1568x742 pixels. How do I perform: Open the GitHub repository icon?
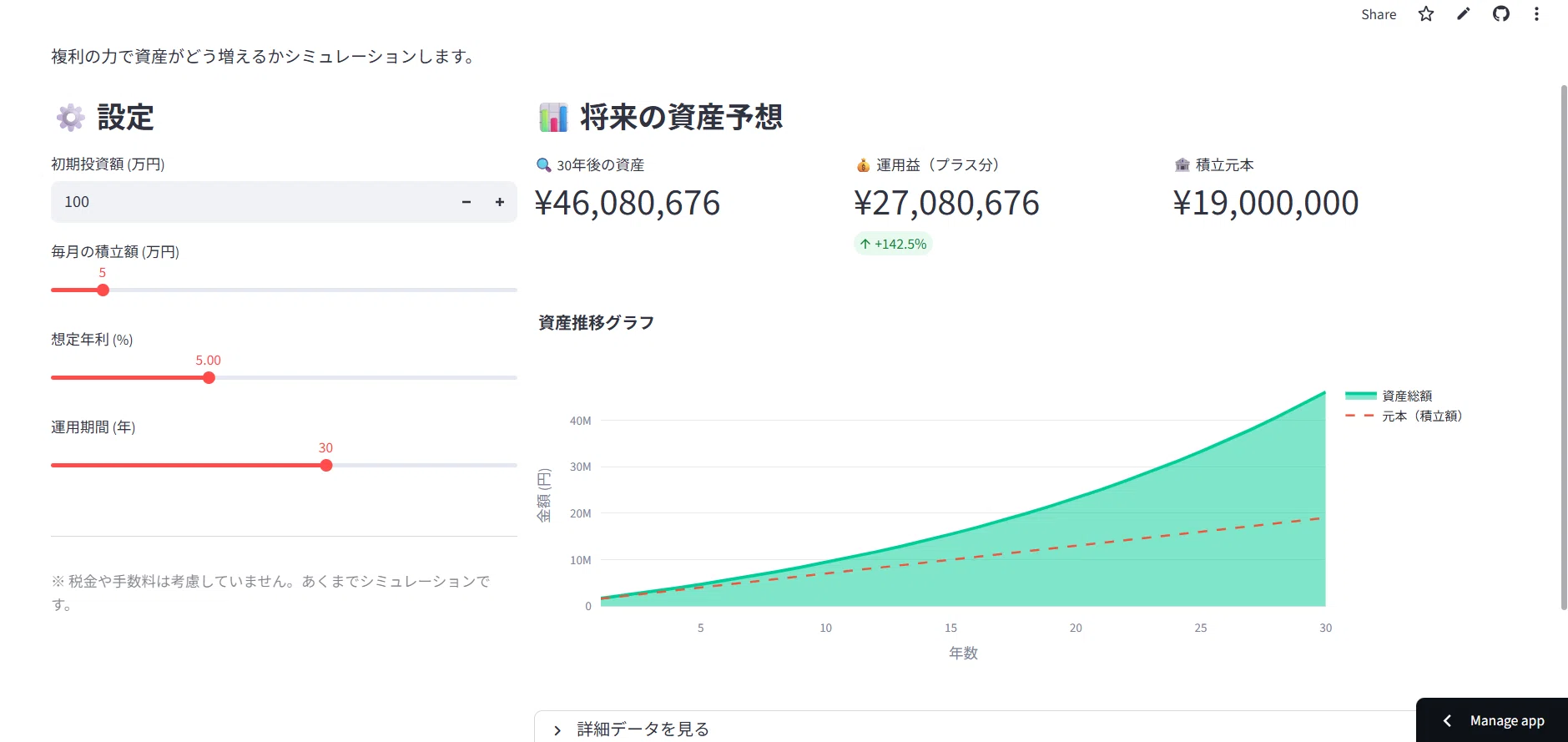1500,14
